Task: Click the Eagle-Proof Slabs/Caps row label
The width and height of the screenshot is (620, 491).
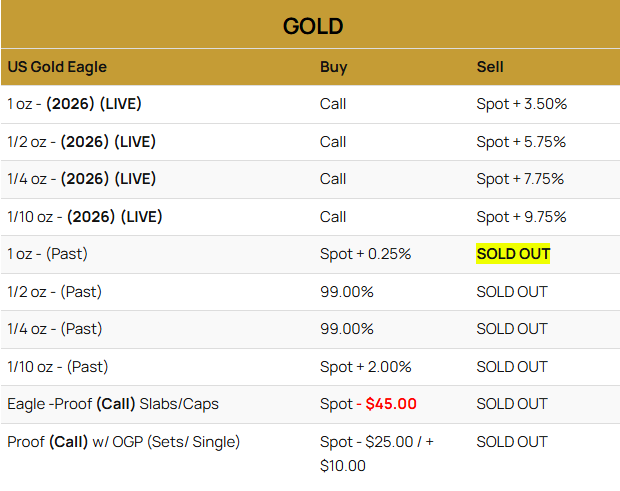Action: pos(113,404)
